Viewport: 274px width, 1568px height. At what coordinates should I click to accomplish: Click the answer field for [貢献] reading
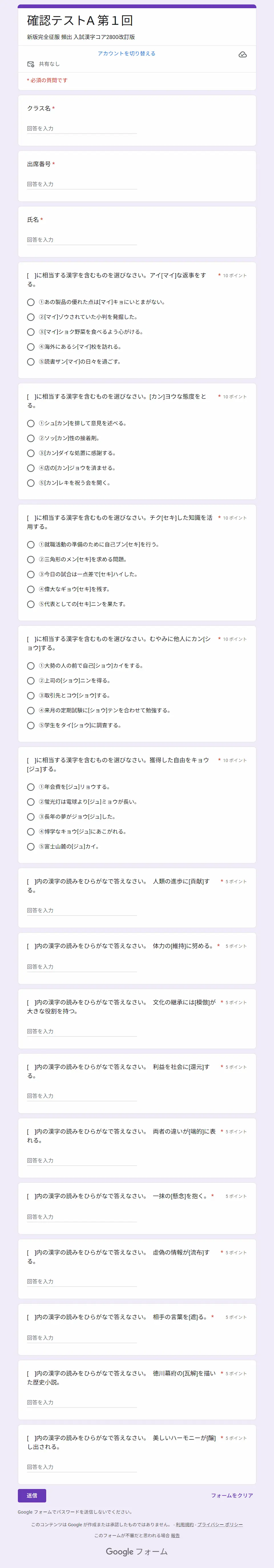[x=82, y=911]
